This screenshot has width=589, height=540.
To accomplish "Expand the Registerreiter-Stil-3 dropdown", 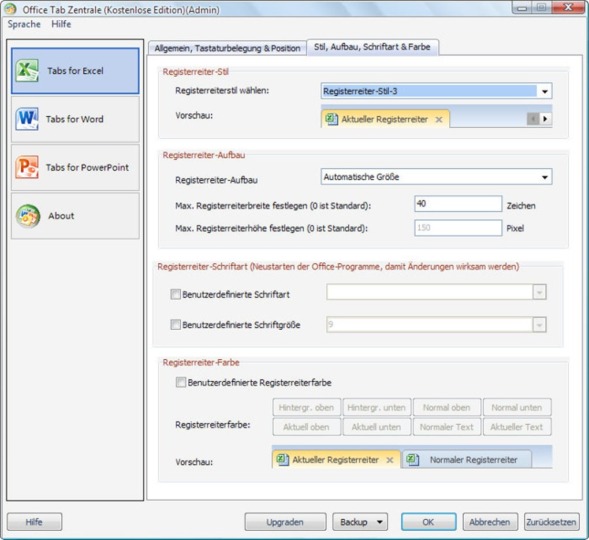I will [545, 91].
